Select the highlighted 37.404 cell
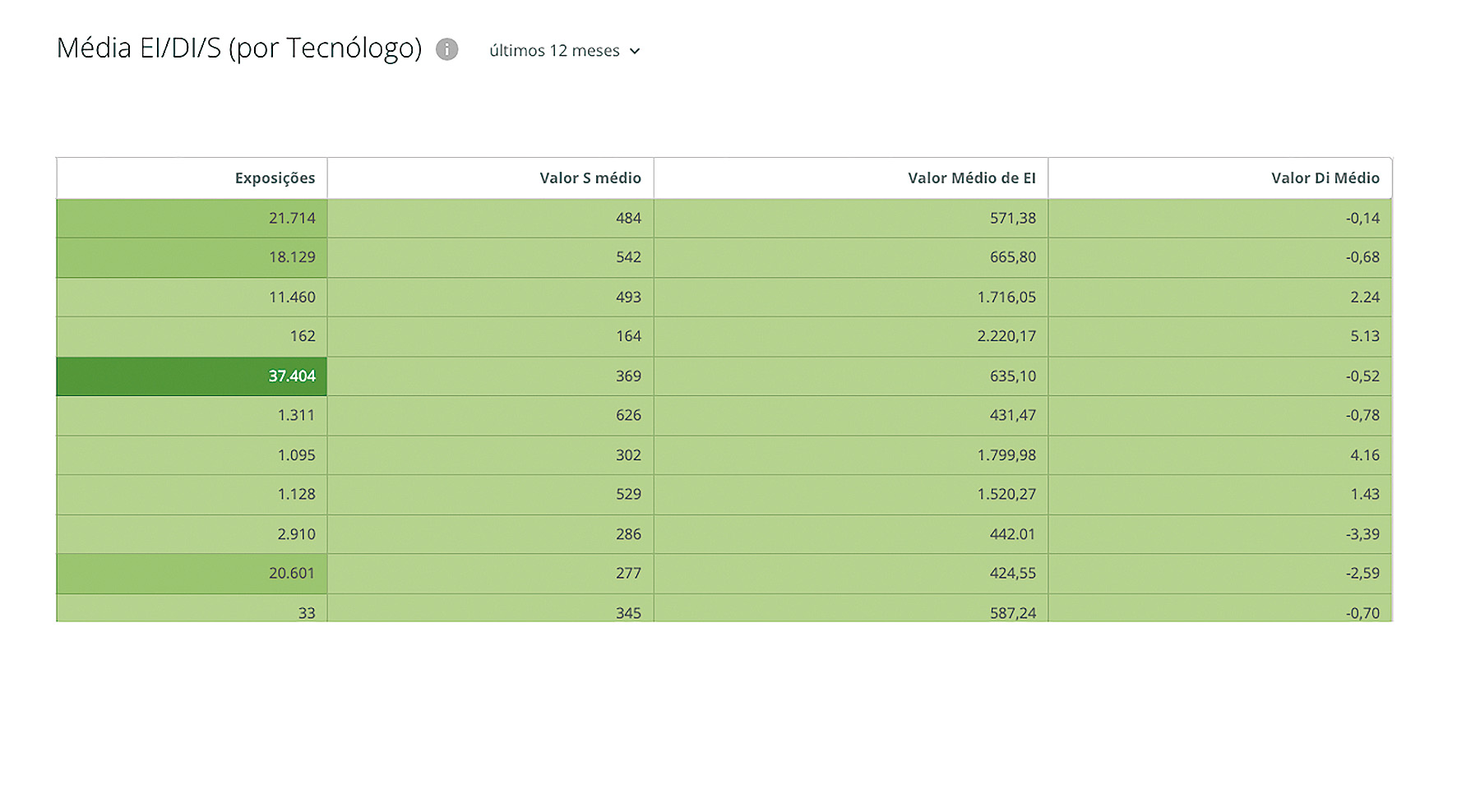The width and height of the screenshot is (1457, 812). [192, 376]
